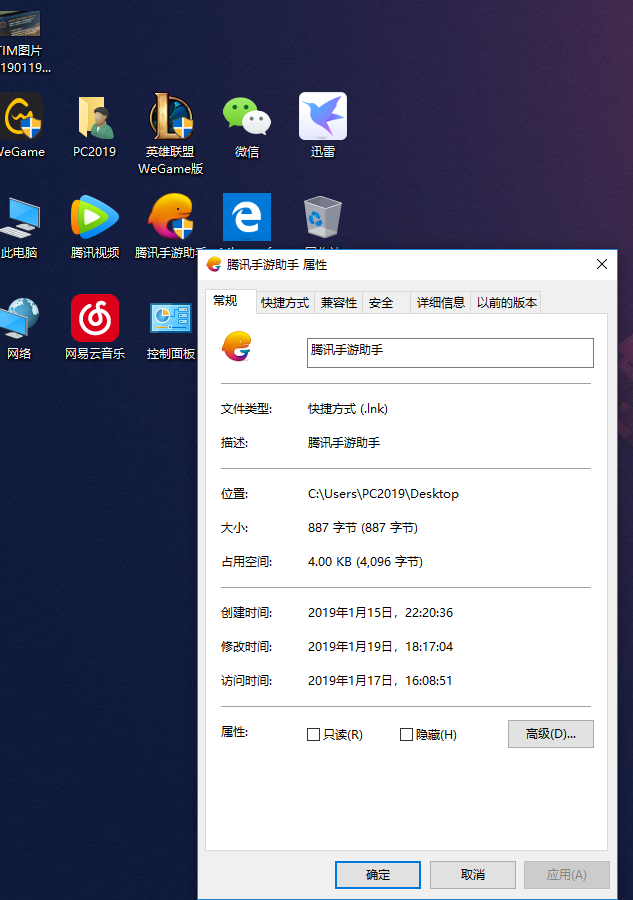
Task: Switch to the 详细信息 tab
Action: [441, 303]
